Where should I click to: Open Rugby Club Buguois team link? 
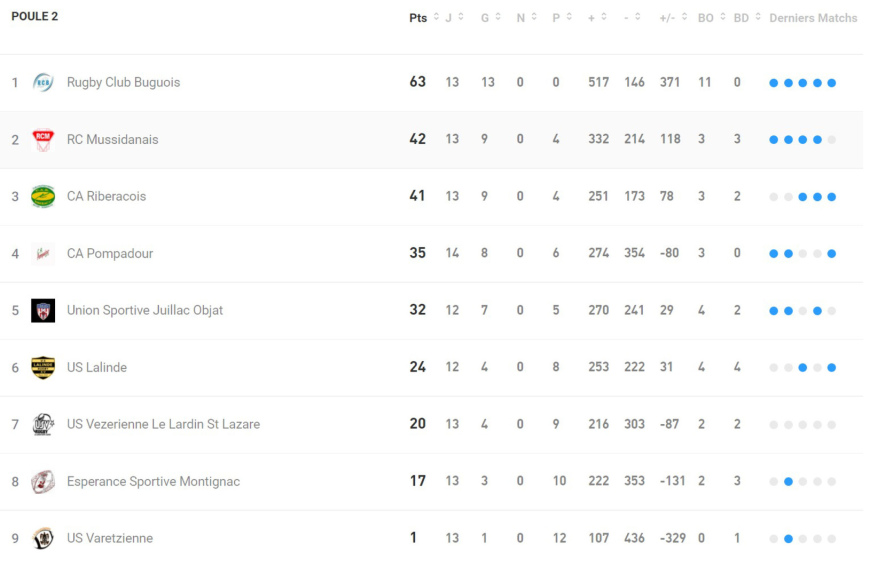tap(123, 83)
